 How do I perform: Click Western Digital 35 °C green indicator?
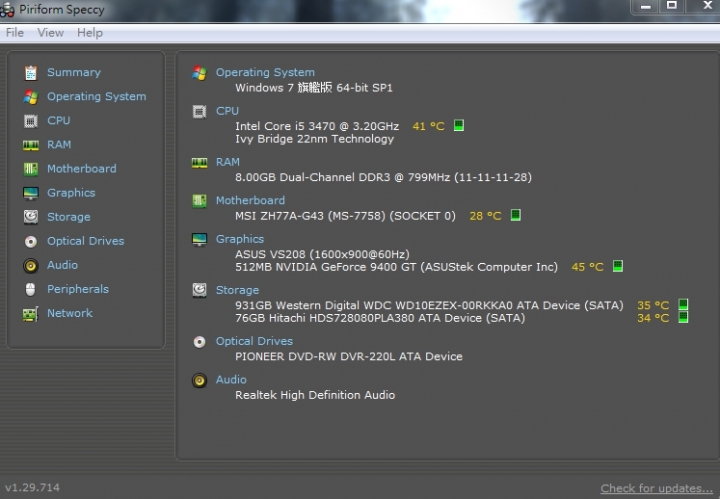pyautogui.click(x=683, y=304)
